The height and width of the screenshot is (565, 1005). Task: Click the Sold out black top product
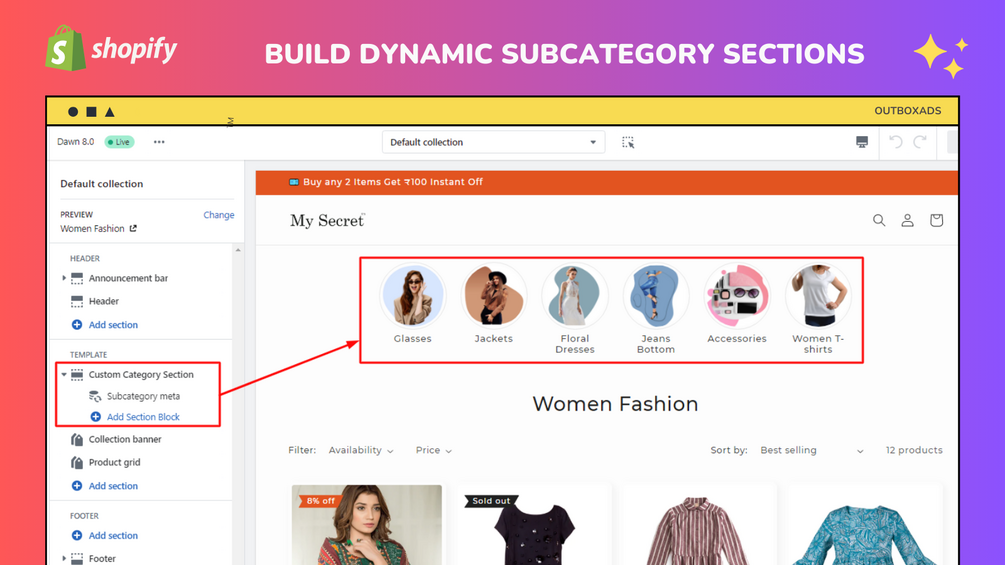(534, 525)
